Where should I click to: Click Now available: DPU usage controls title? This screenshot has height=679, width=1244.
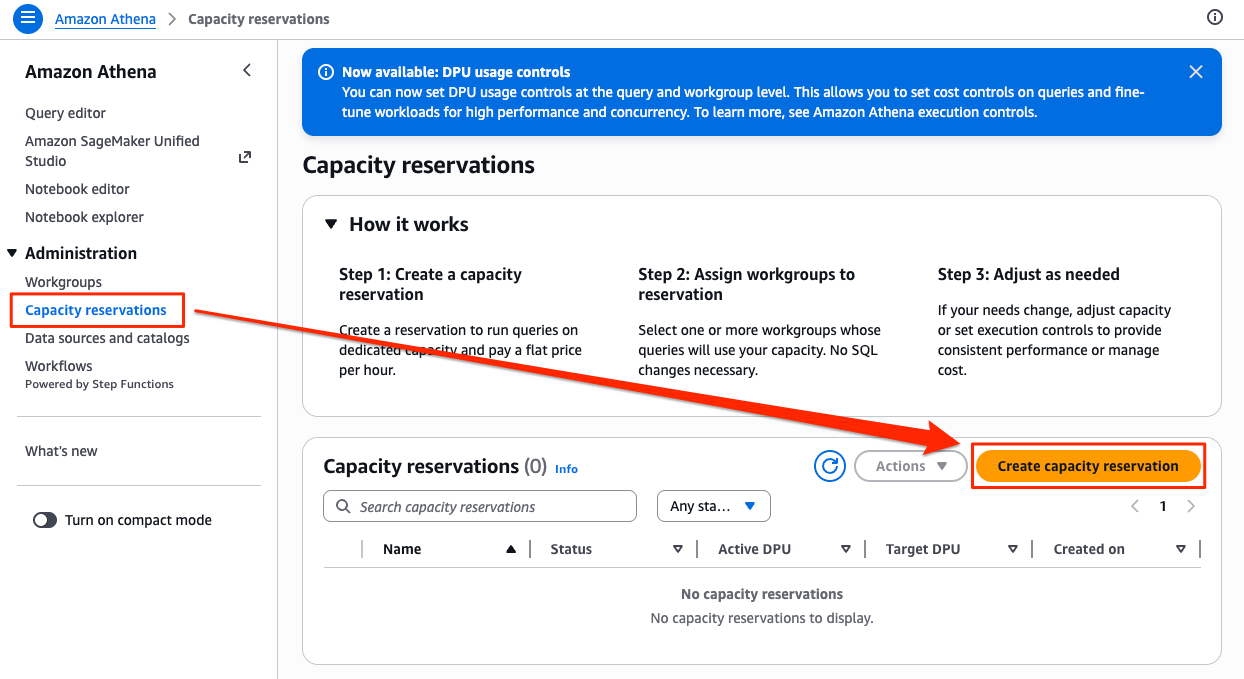coord(456,72)
